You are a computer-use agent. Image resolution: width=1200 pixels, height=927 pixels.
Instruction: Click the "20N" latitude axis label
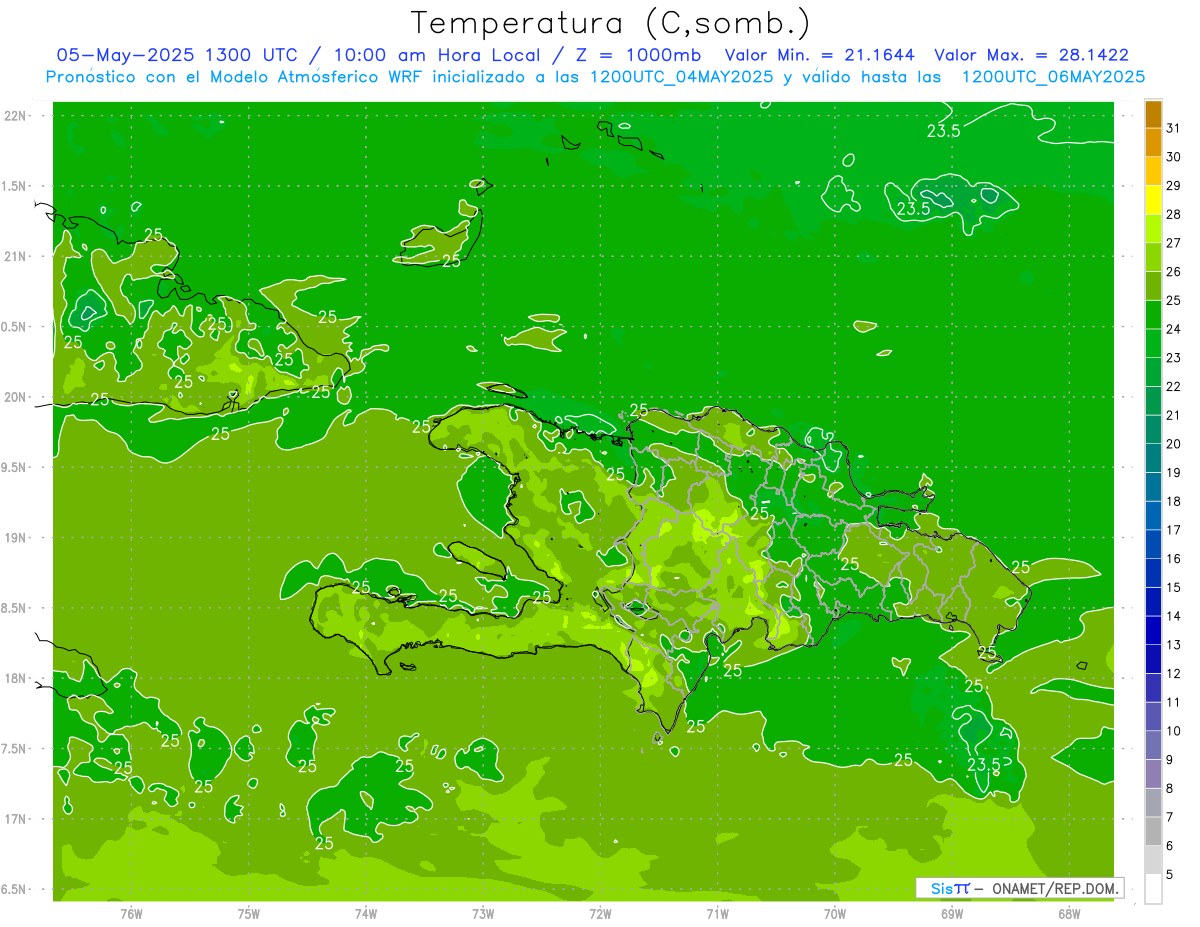point(17,397)
